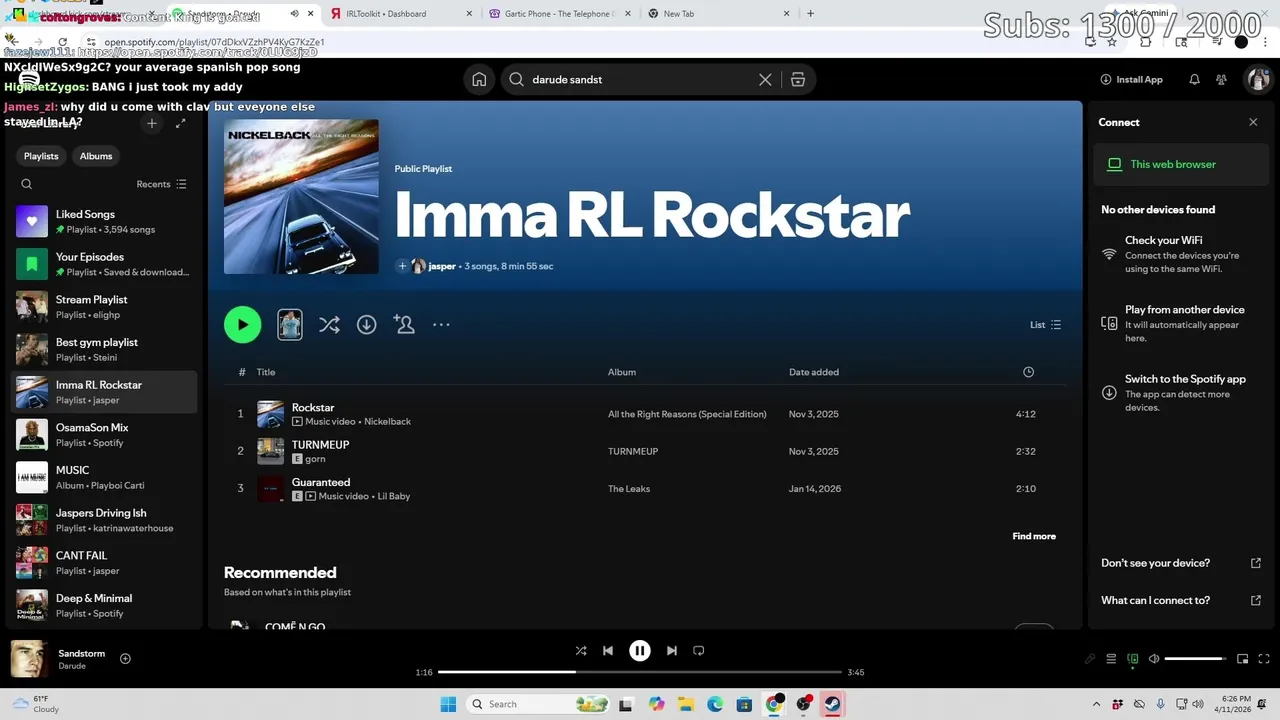Open the play queue

1111,659
